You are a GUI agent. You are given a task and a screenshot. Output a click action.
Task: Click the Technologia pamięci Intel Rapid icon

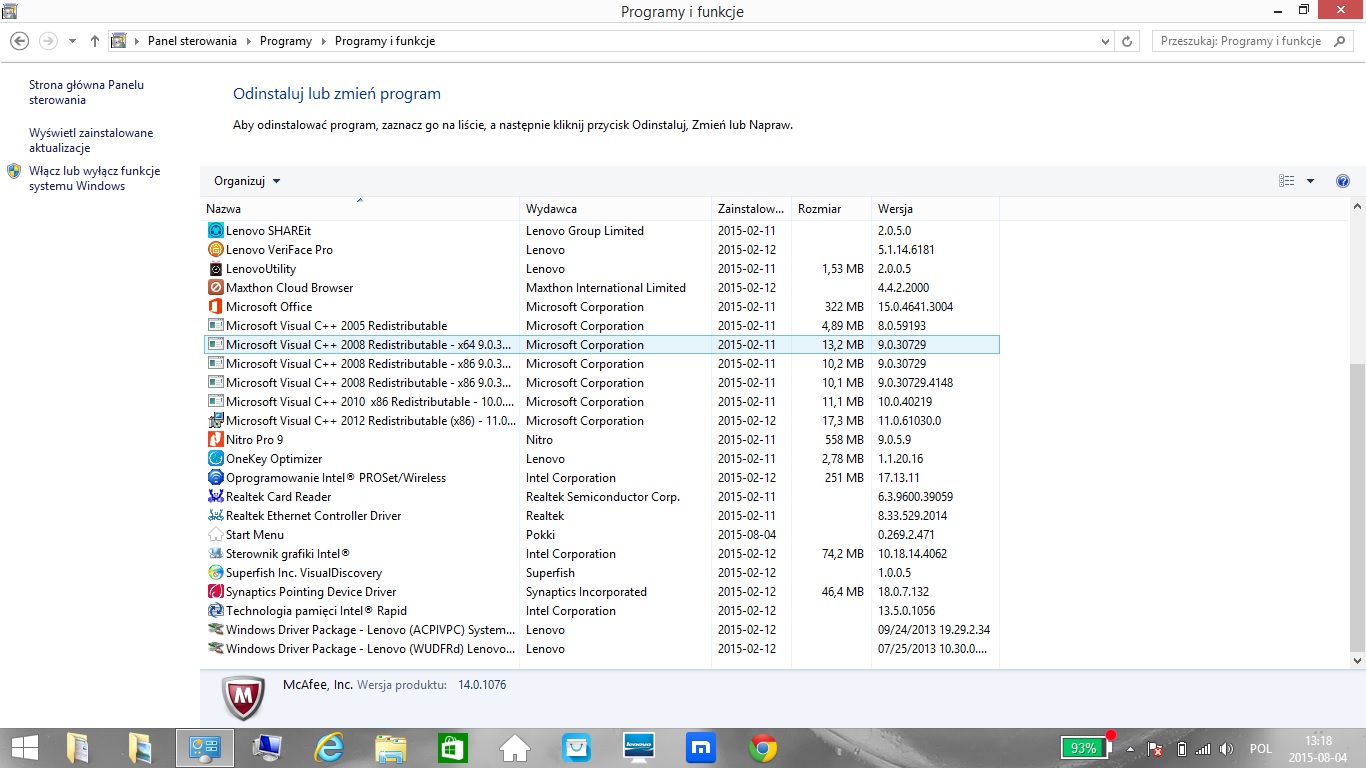[x=216, y=611]
